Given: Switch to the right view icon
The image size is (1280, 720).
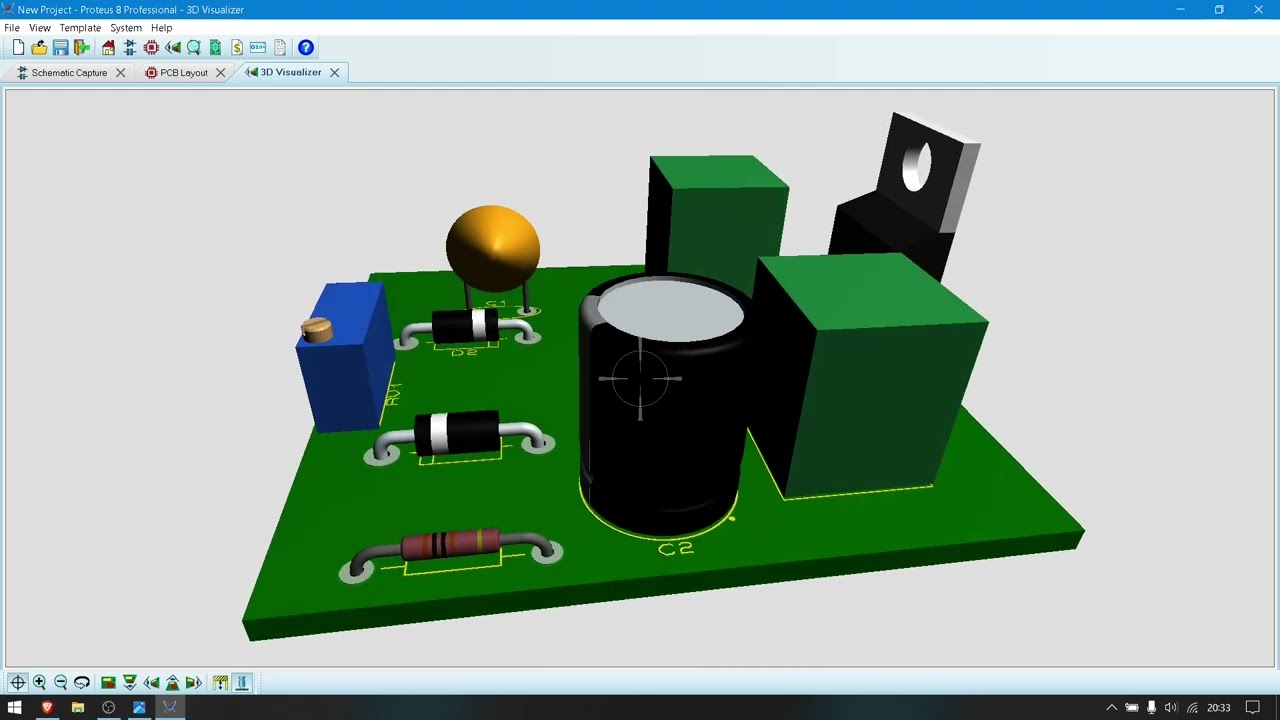Looking at the screenshot, I should point(194,682).
